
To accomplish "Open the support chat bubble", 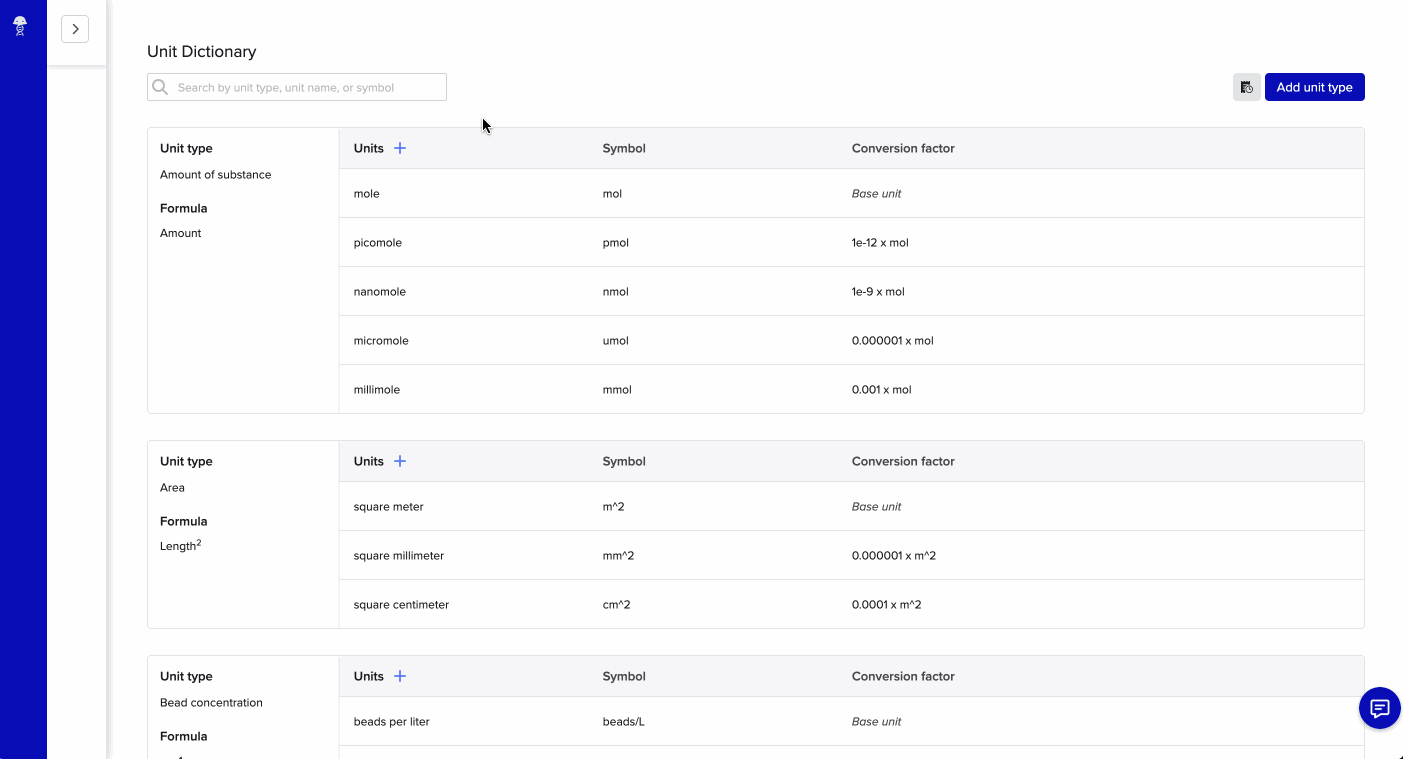I will 1379,708.
